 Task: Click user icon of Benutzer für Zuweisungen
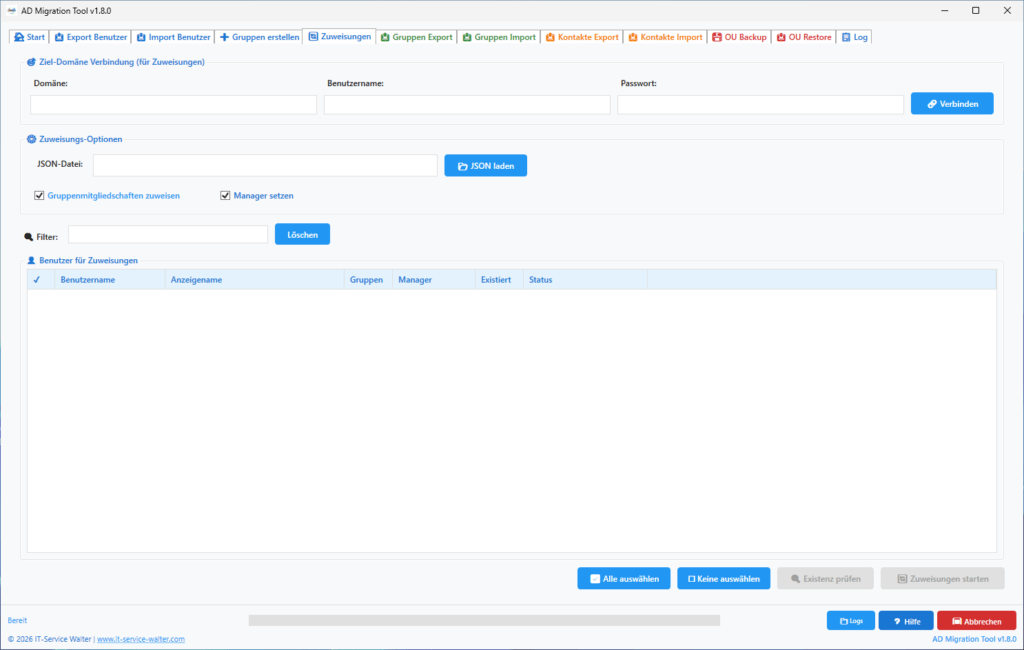click(x=31, y=261)
